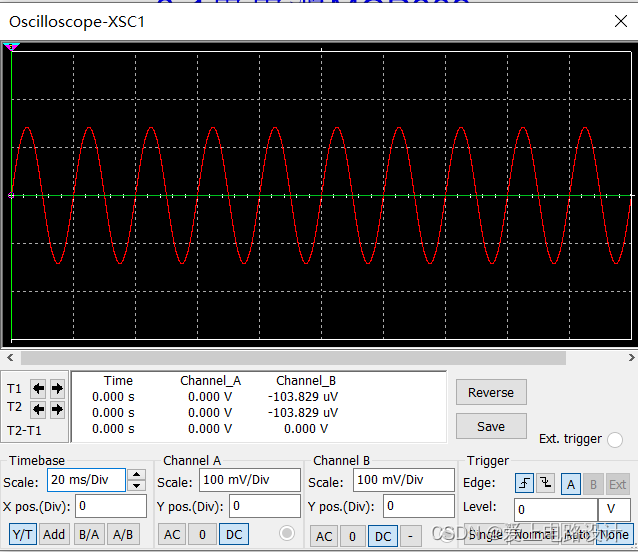
Task: Open the trigger Level unit V box
Action: click(613, 509)
